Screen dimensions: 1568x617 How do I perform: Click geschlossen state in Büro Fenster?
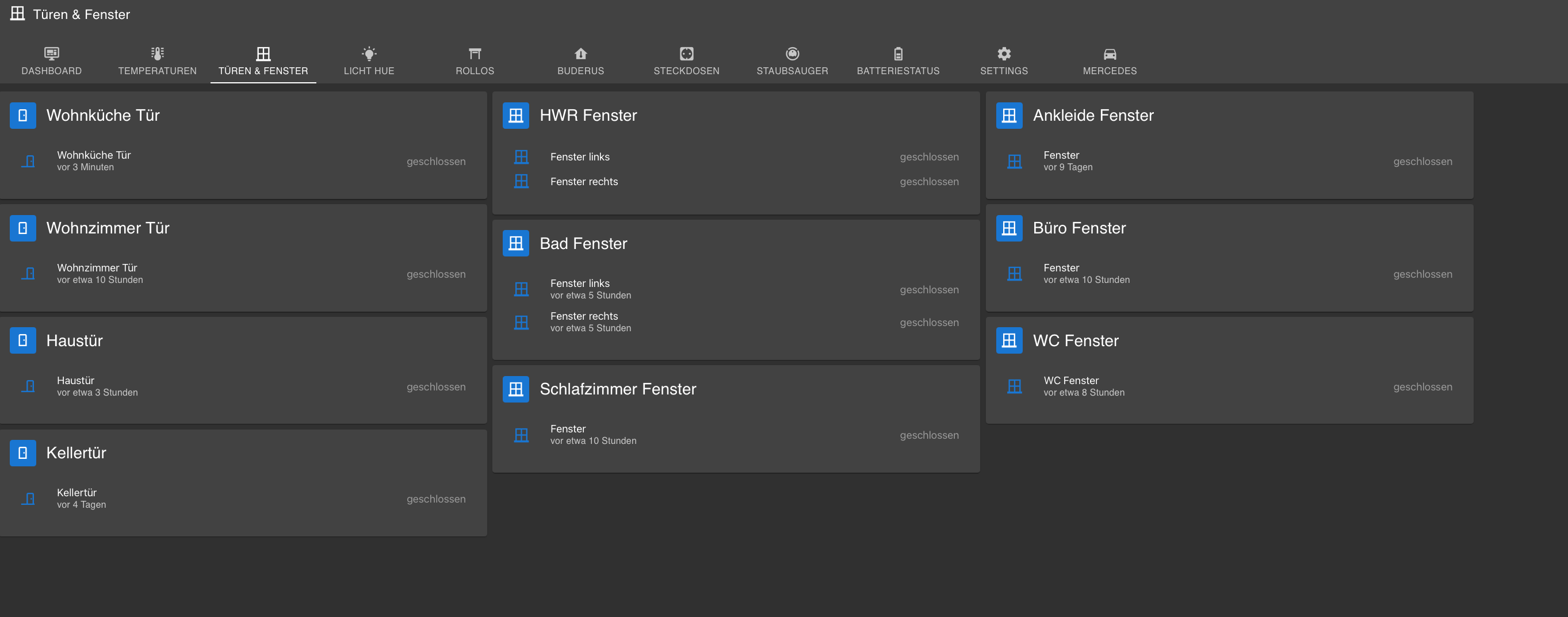(x=1422, y=274)
